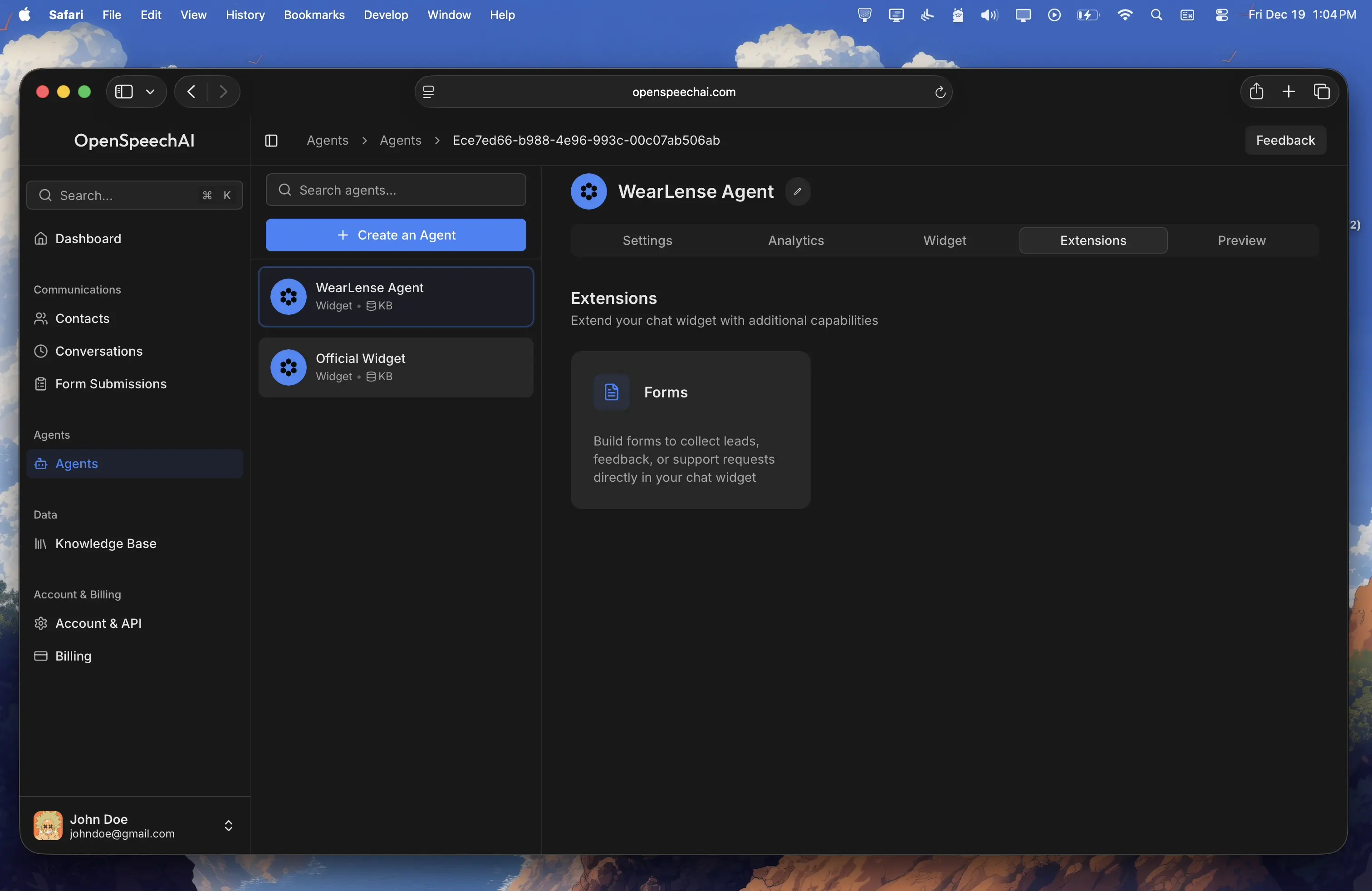Switch to the Preview tab
1372x891 pixels.
click(x=1242, y=240)
